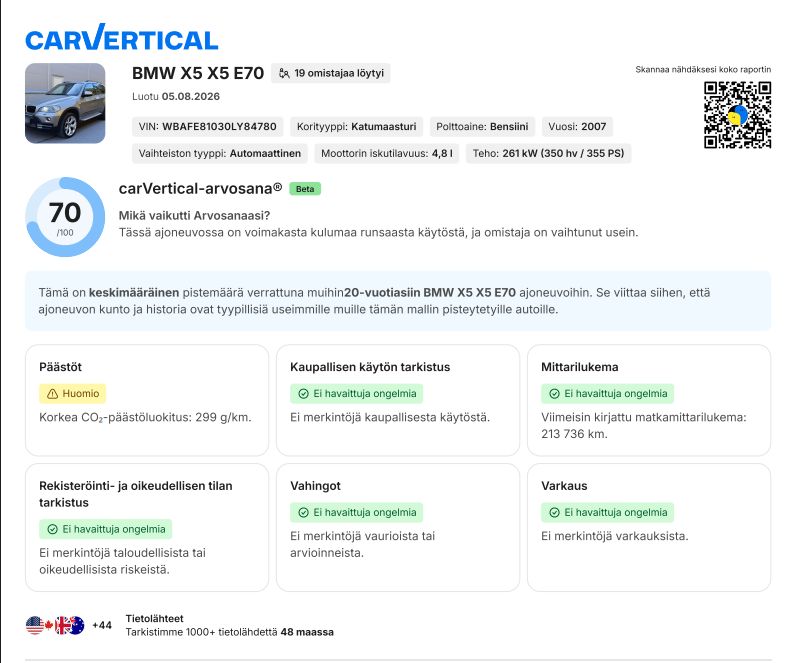The height and width of the screenshot is (663, 793).
Task: Click the checkmark icon under Mittarilukema
Action: (554, 393)
